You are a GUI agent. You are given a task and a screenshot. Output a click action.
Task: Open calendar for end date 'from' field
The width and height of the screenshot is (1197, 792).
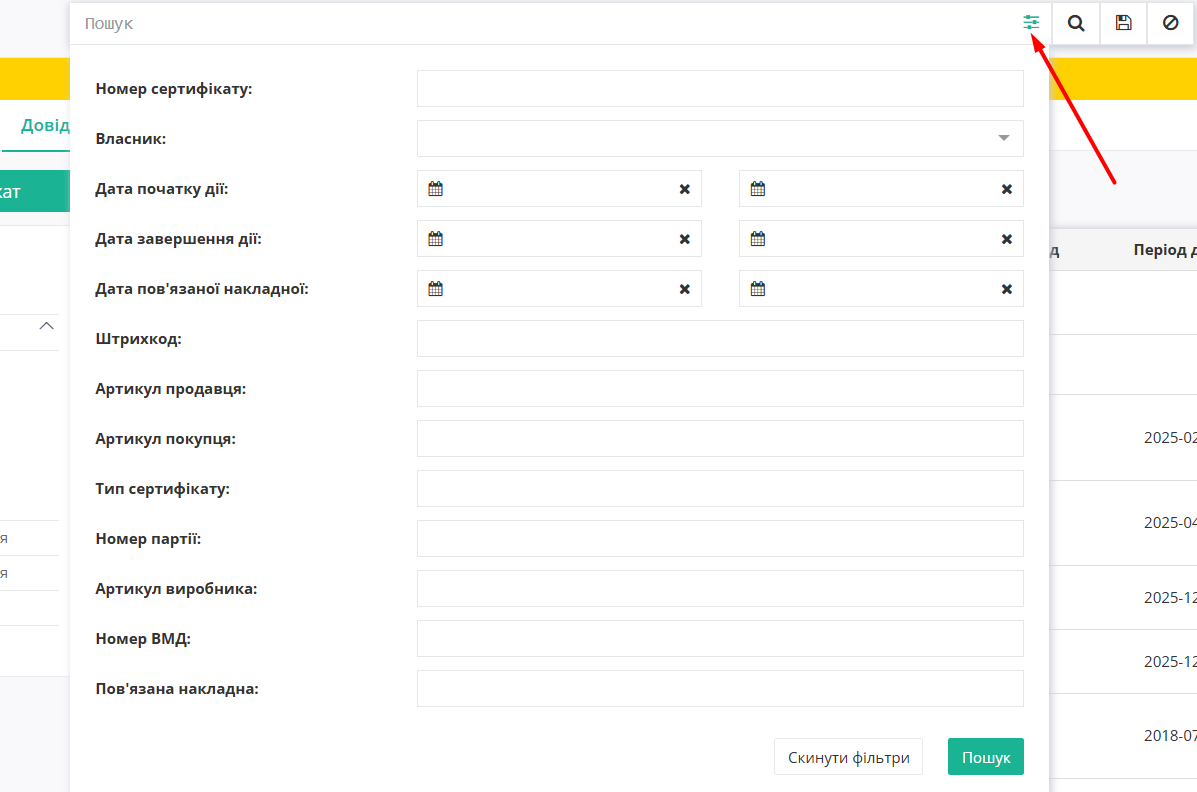435,239
